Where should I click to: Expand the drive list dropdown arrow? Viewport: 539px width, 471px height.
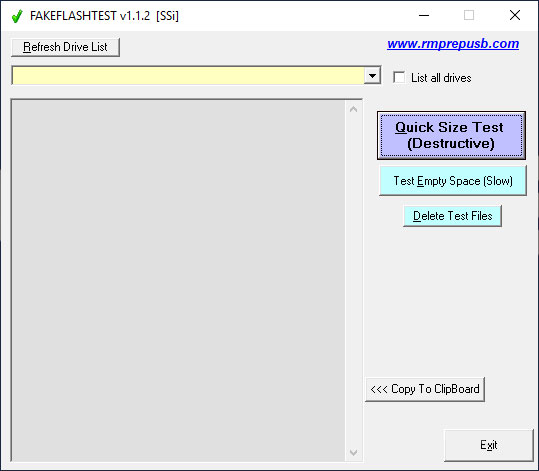(372, 75)
